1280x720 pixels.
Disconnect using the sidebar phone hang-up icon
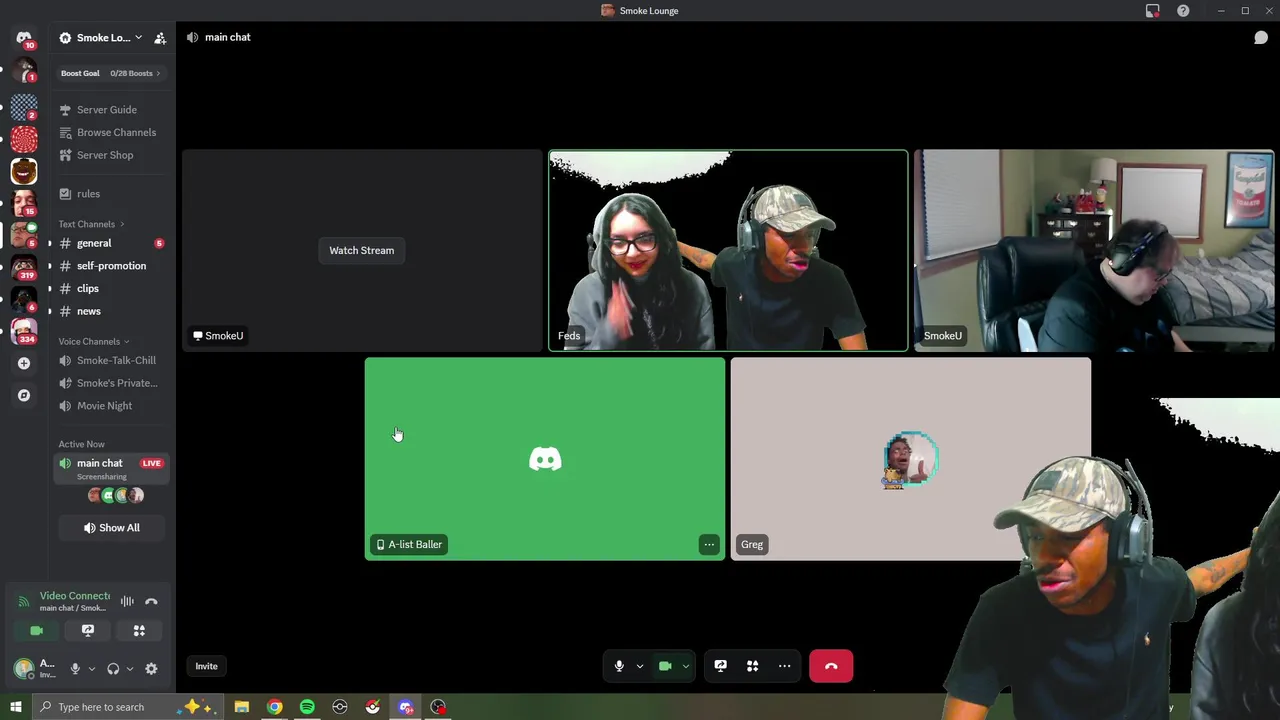[x=151, y=601]
